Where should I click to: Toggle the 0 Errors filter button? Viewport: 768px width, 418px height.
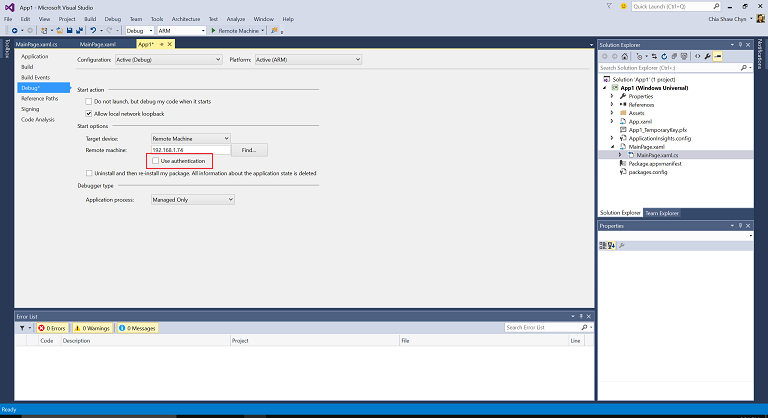click(52, 328)
